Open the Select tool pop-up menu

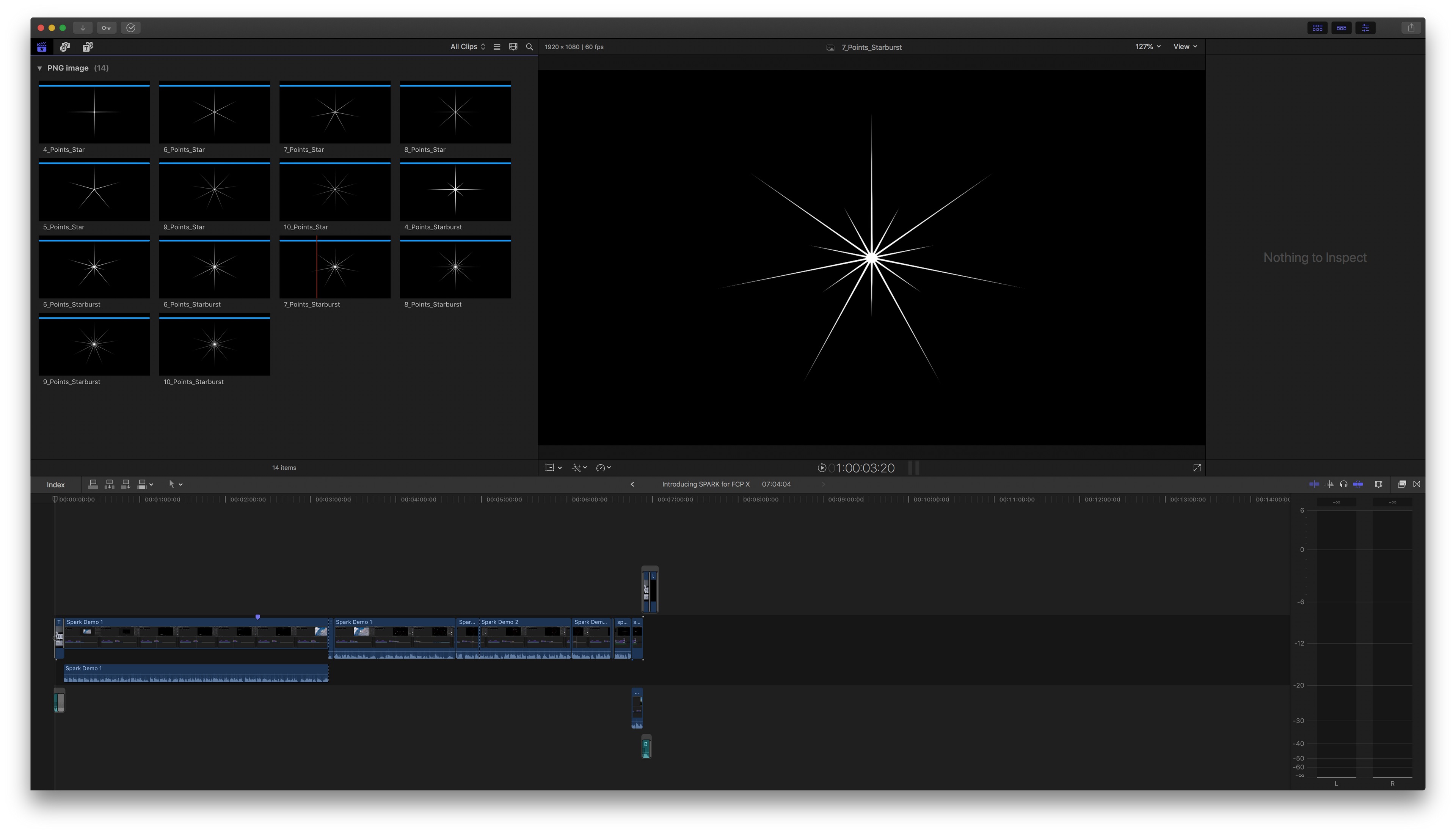click(x=175, y=485)
